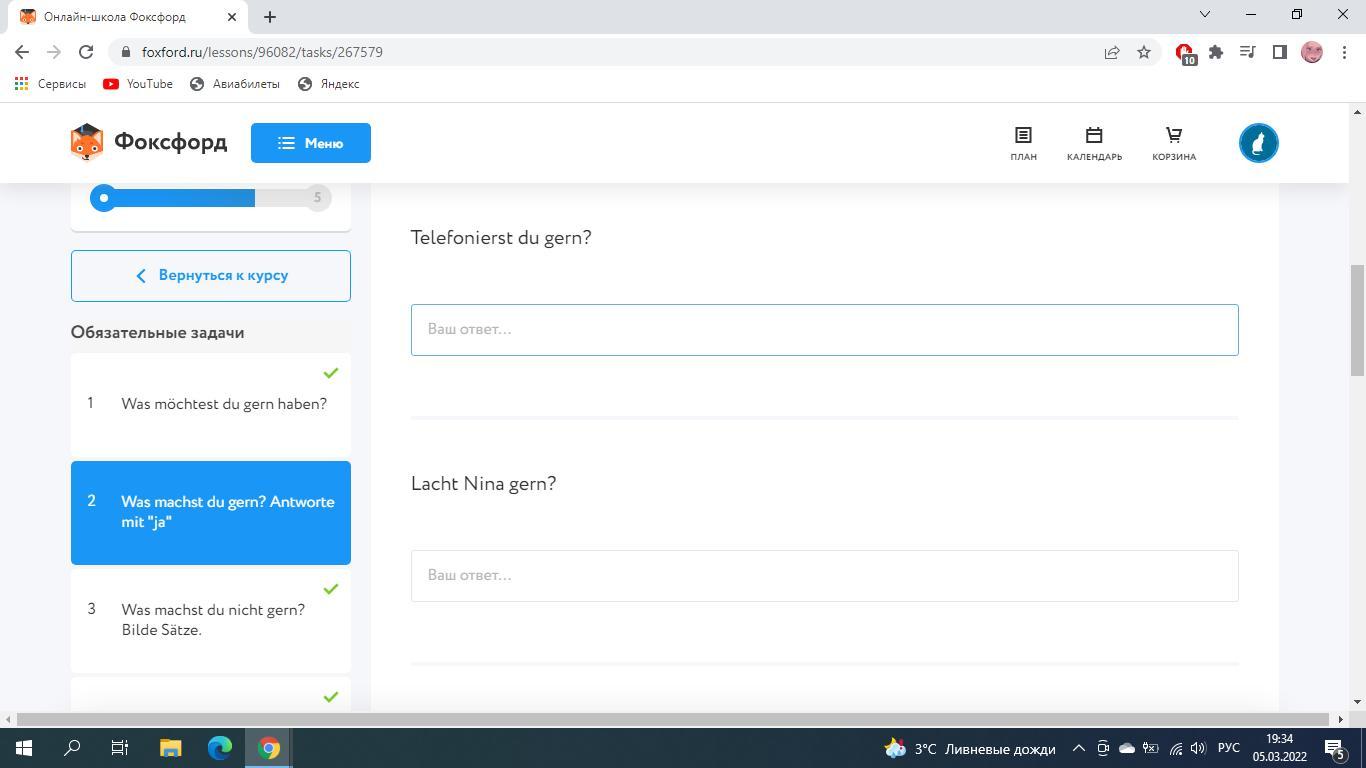
Task: Click the share page icon
Action: tap(1112, 52)
